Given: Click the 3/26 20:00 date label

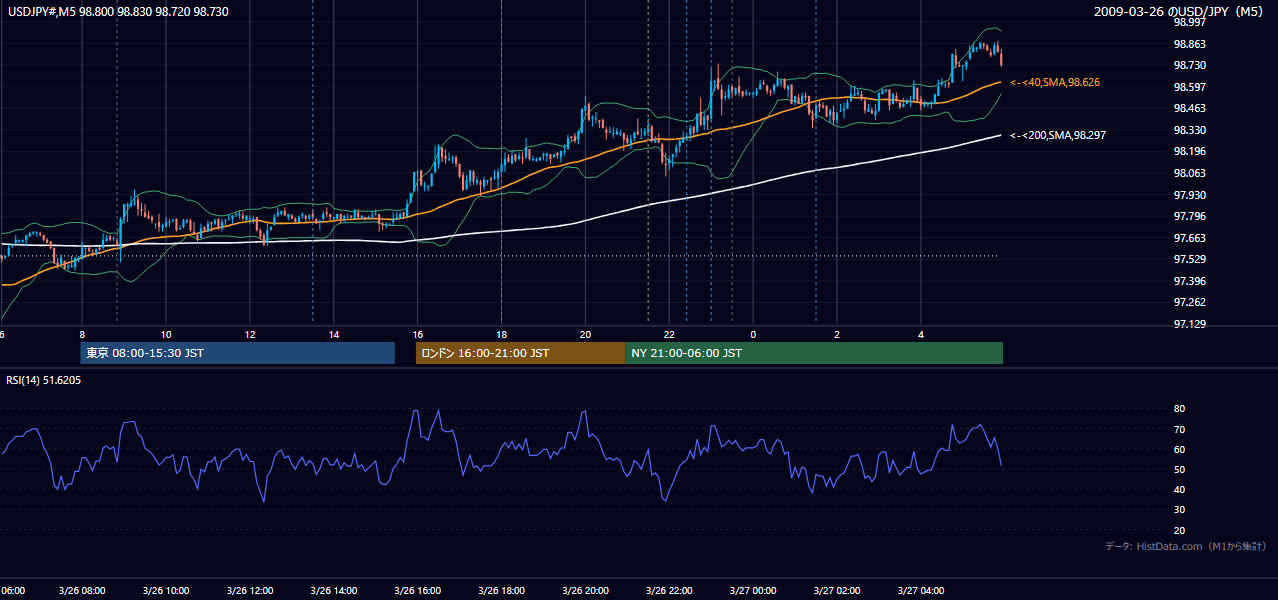Looking at the screenshot, I should click(585, 590).
